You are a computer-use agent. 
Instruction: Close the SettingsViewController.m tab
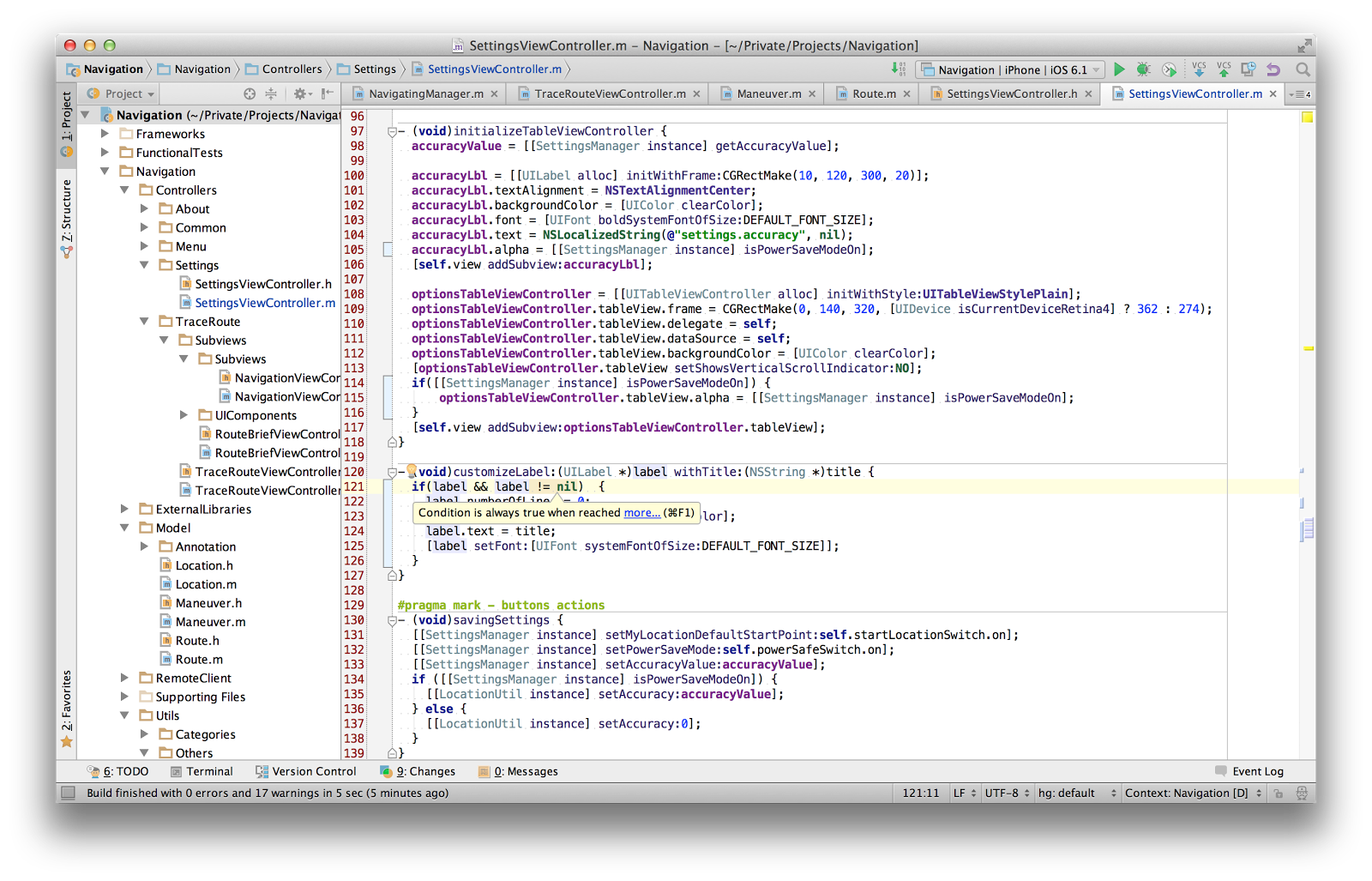click(1273, 94)
